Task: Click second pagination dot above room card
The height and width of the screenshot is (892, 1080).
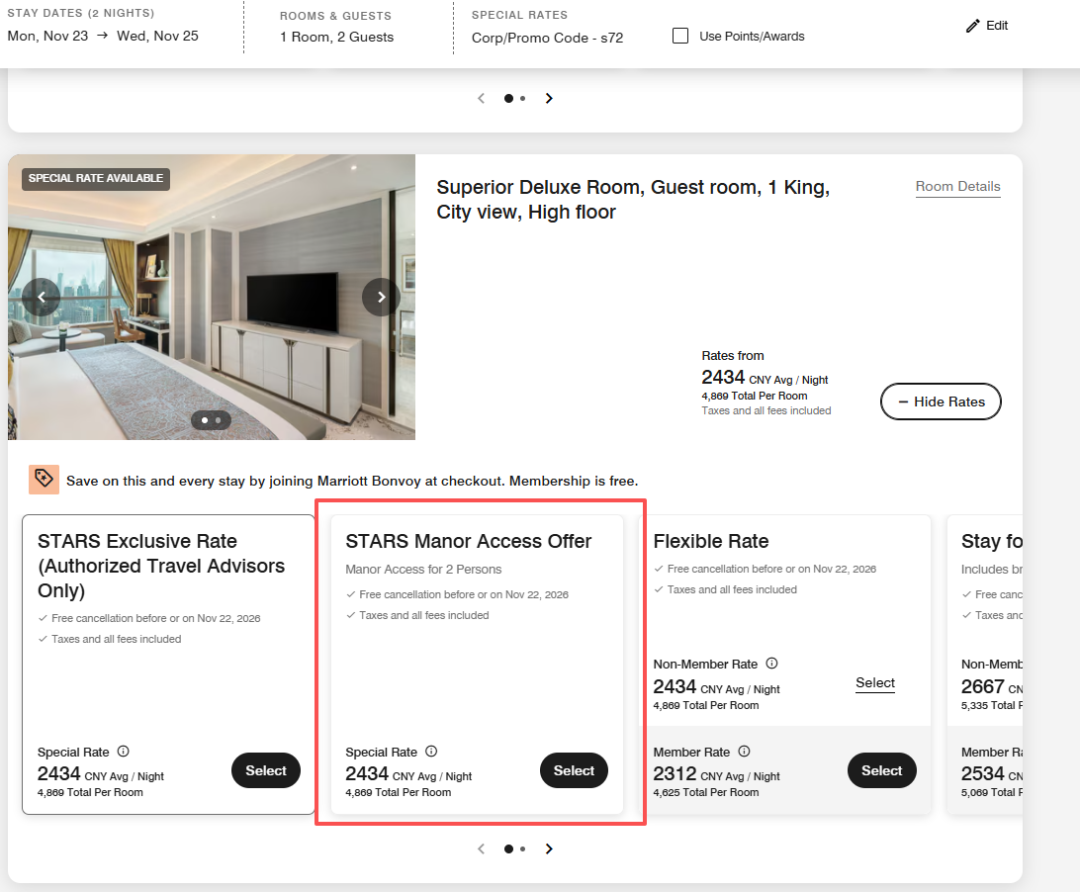Action: (x=523, y=98)
